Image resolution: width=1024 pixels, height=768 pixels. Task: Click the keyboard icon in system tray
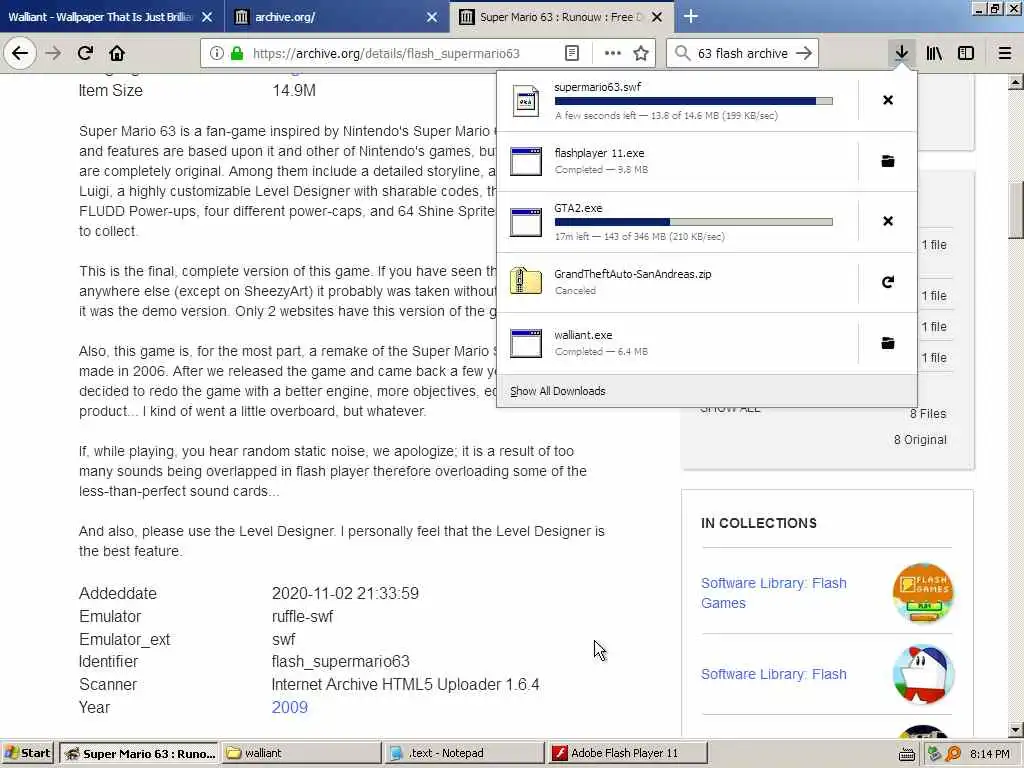click(x=906, y=754)
